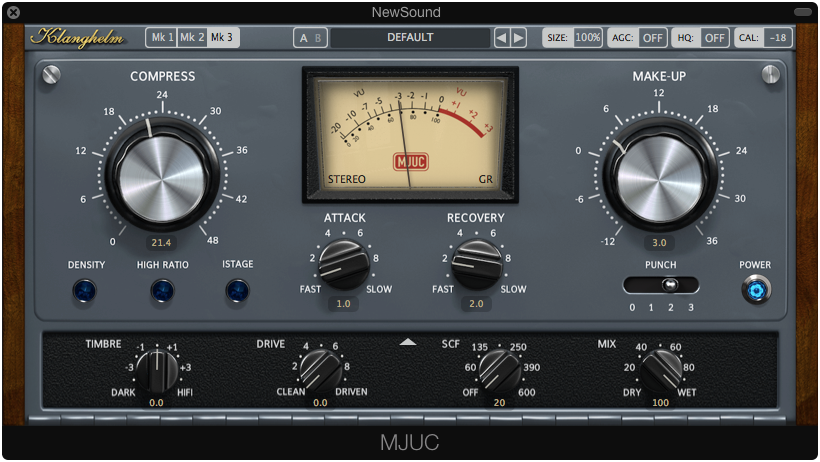Click the STEREO label on the meter

pyautogui.click(x=346, y=179)
